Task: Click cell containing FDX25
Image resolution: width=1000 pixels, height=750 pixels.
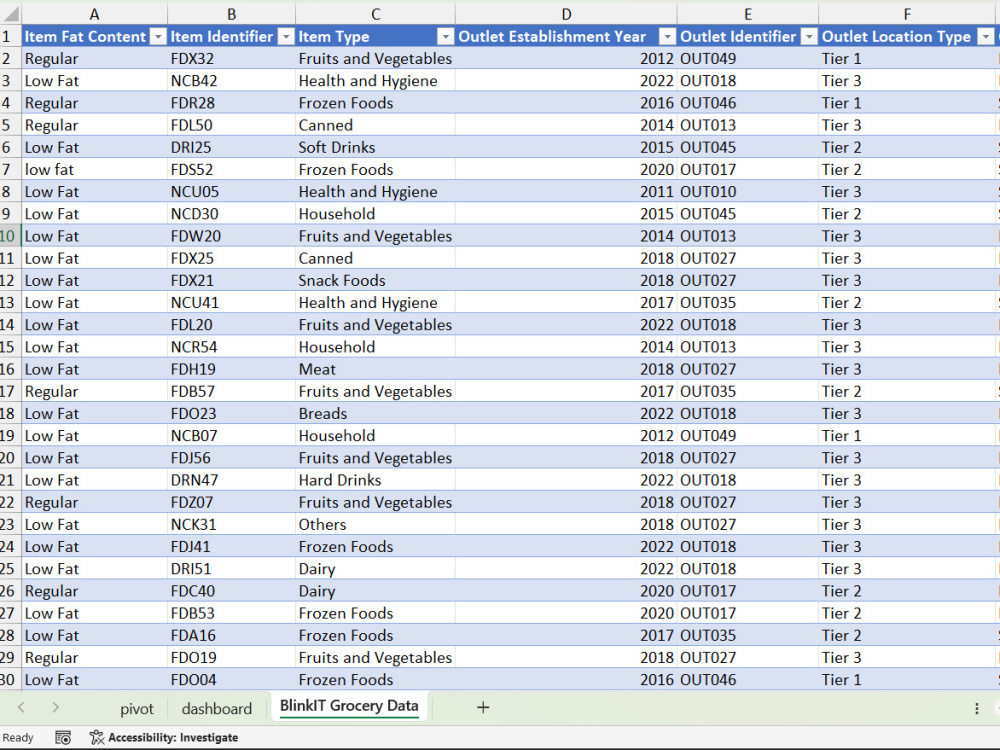Action: click(x=232, y=258)
